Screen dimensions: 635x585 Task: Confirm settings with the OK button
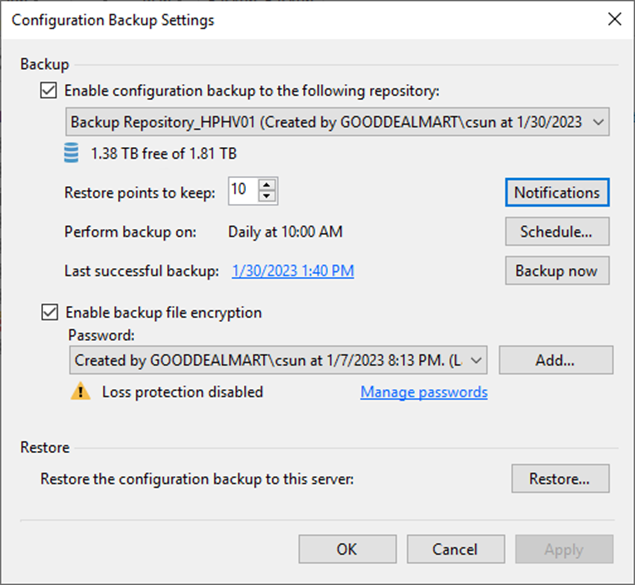click(346, 549)
